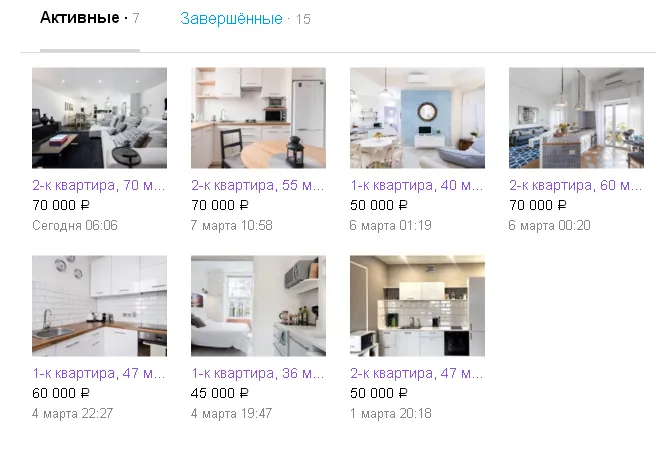Click the link 2-к квартира, 60 м
The width and height of the screenshot is (672, 458).
(576, 185)
